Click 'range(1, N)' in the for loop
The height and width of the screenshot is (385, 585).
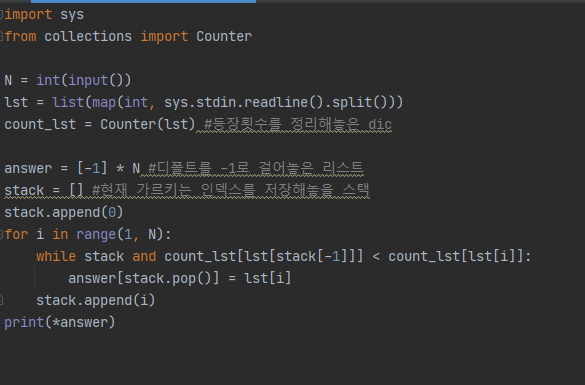pos(119,235)
